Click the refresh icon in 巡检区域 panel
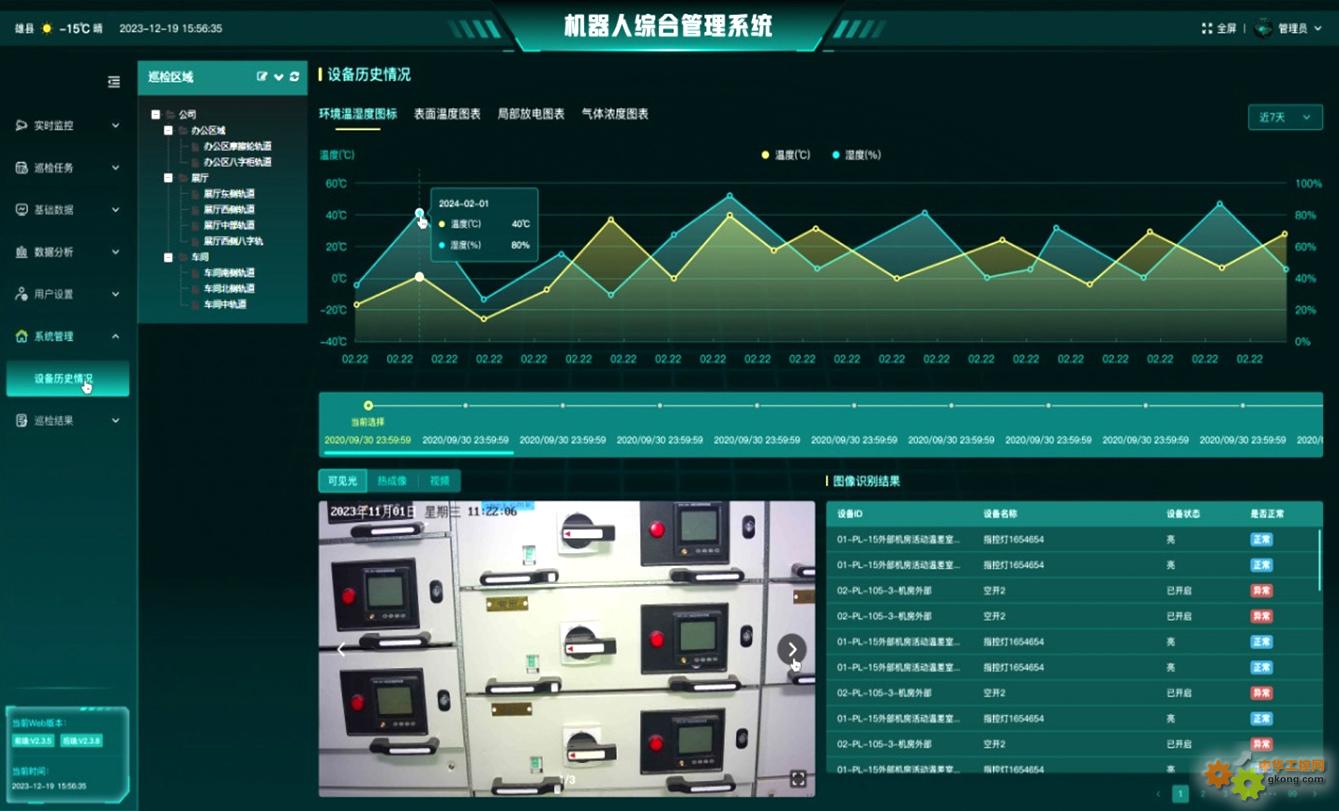The image size is (1339, 811). (x=294, y=76)
